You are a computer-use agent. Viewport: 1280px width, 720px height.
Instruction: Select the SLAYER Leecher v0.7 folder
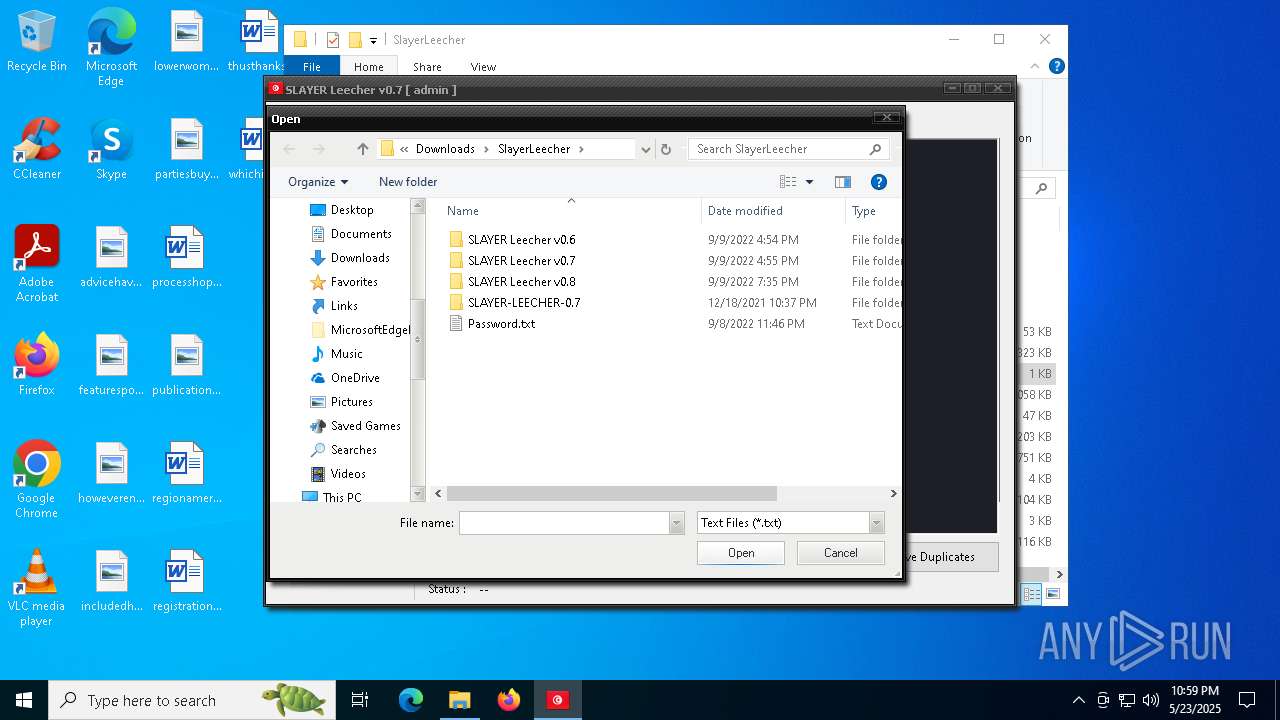[521, 261]
